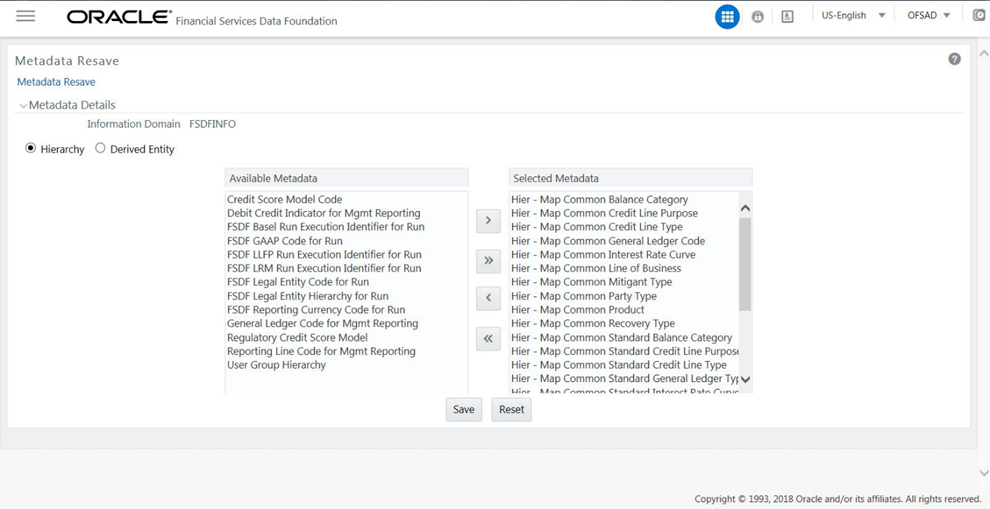Screen dimensions: 990x509
Task: Open the help question mark icon
Action: point(954,59)
